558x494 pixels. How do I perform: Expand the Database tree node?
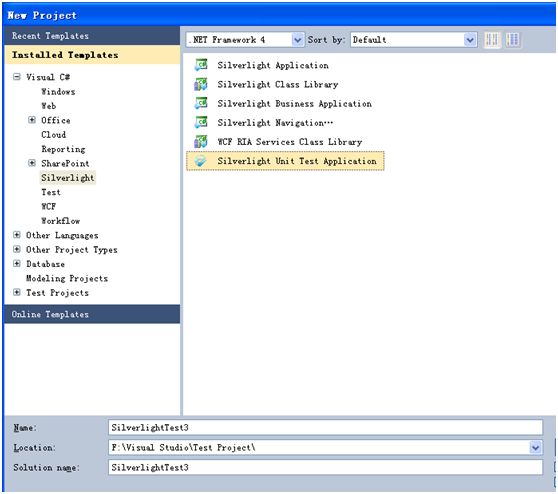(17, 264)
